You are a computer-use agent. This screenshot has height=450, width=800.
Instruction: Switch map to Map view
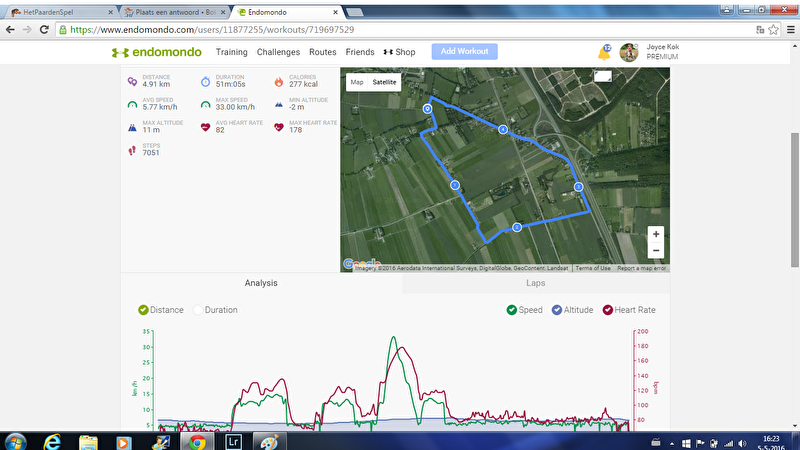pyautogui.click(x=357, y=82)
